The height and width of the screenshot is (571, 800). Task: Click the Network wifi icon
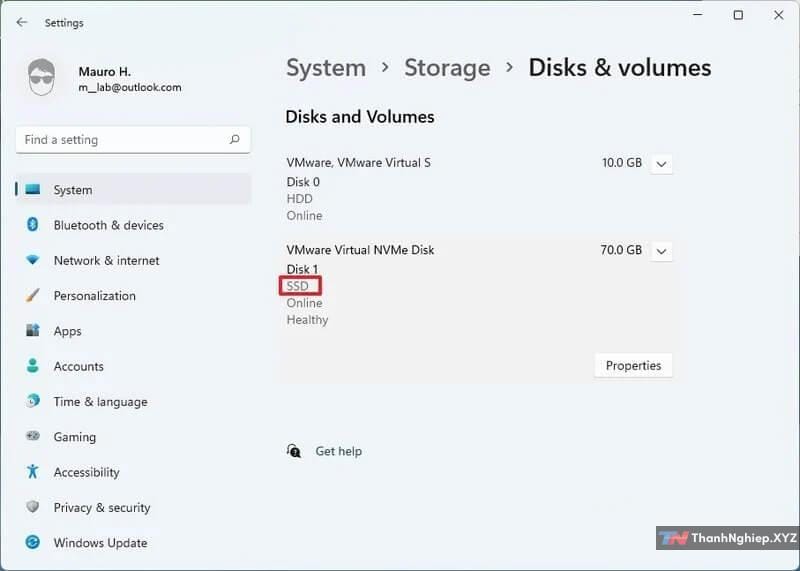pos(33,260)
